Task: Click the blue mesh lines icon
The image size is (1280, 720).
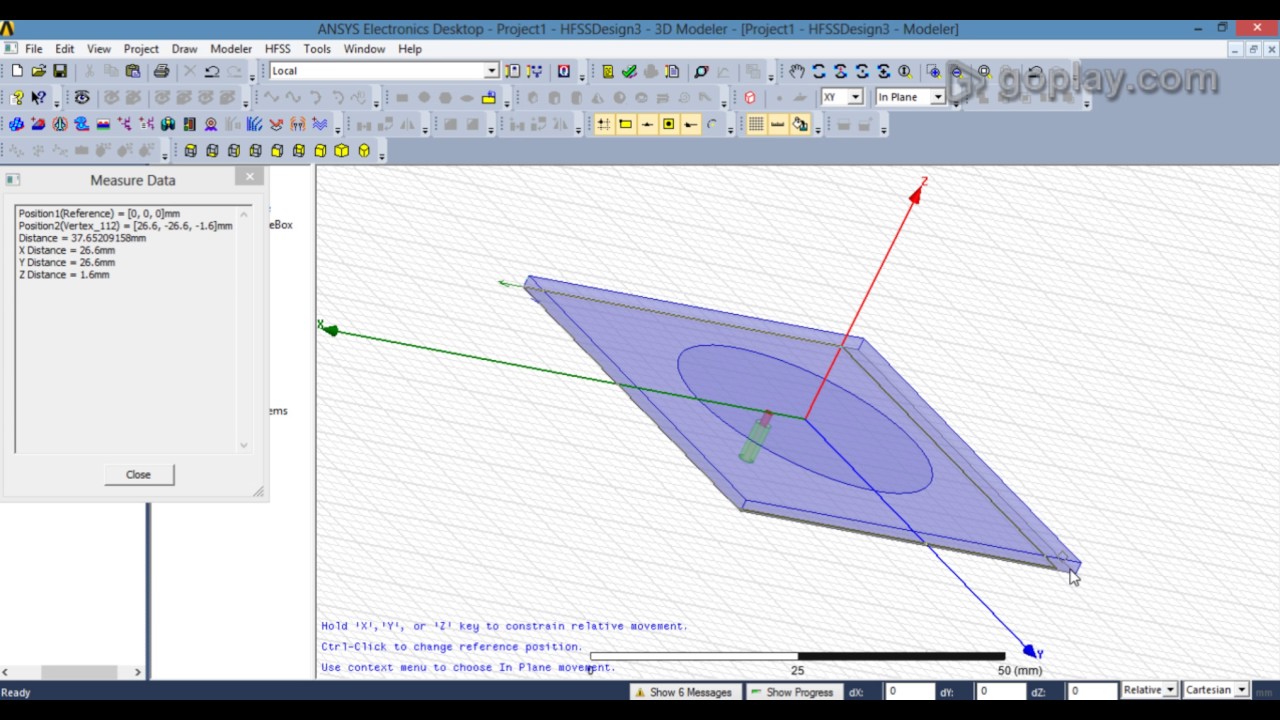Action: 254,124
